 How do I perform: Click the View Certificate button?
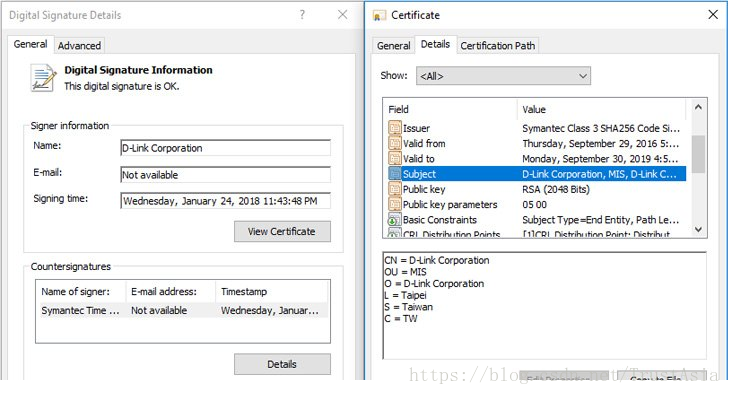tap(282, 232)
